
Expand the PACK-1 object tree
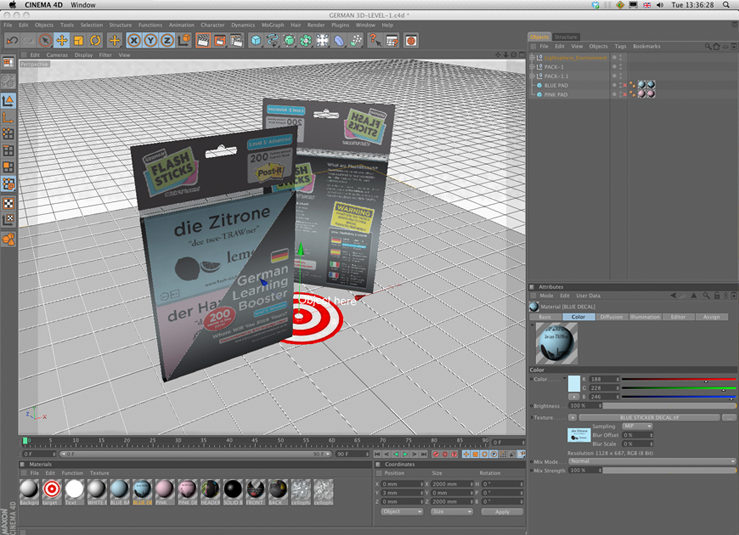click(x=532, y=67)
